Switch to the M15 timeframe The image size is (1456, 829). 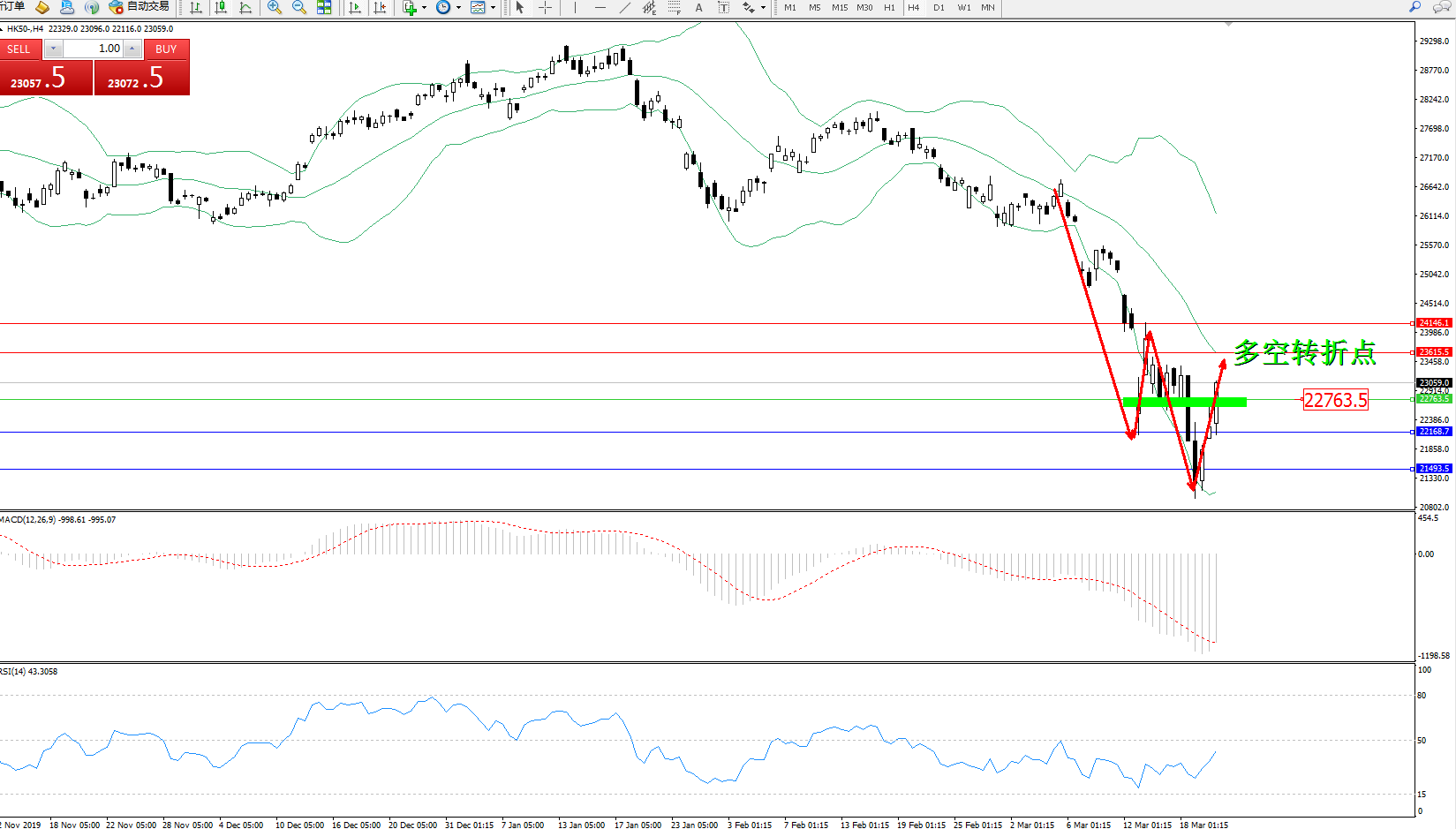tap(839, 7)
